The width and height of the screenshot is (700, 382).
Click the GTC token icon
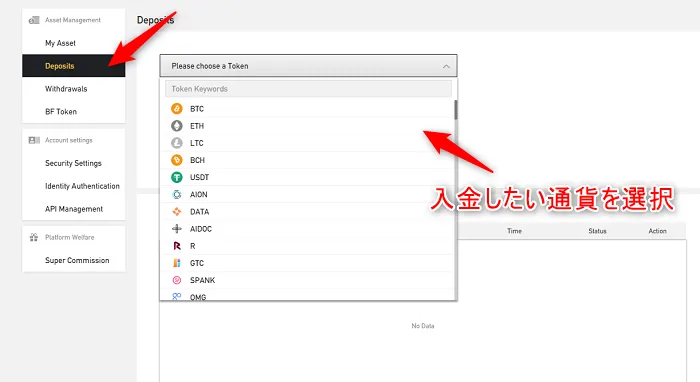[x=177, y=263]
